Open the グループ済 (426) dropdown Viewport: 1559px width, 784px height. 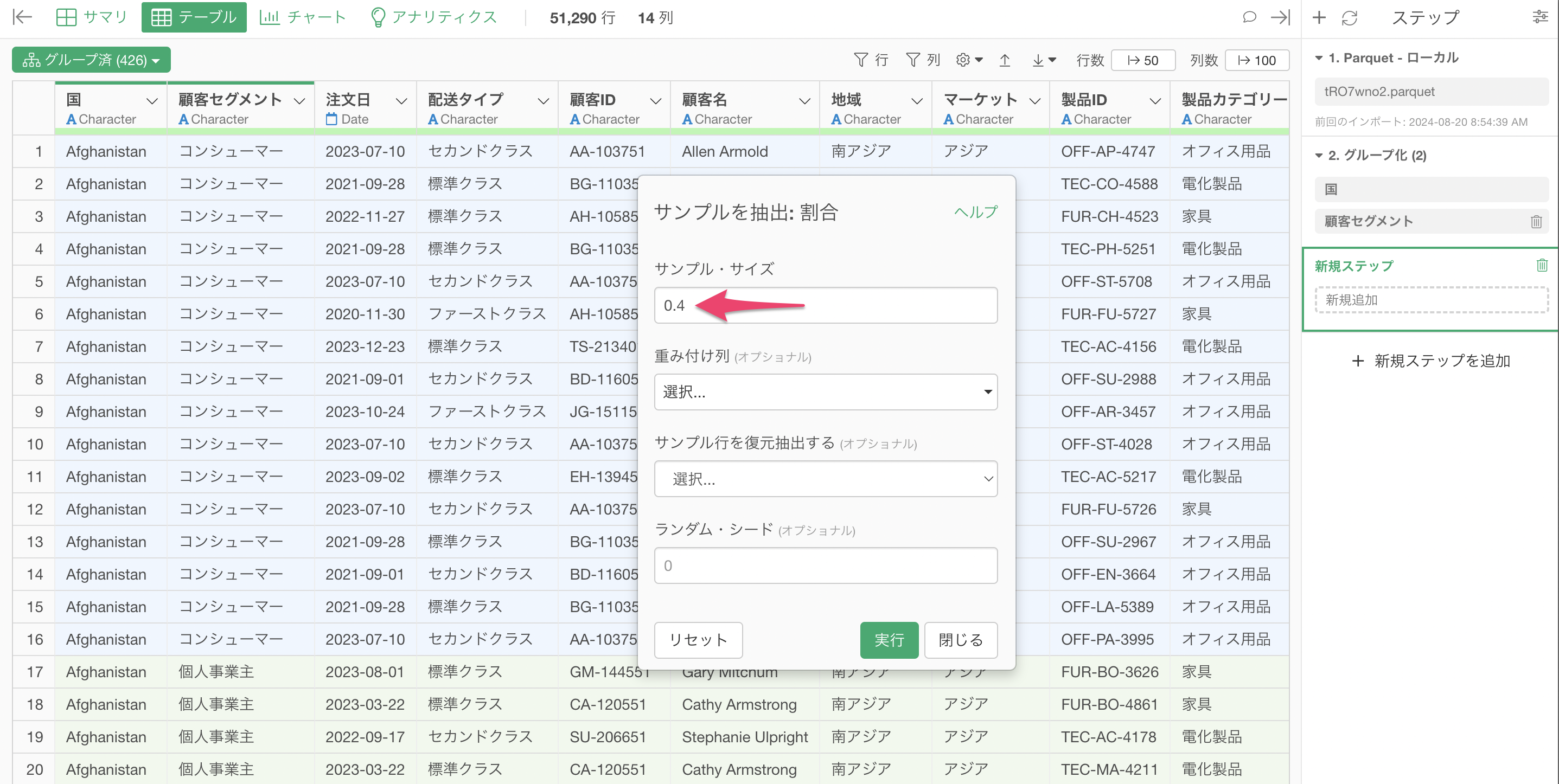(91, 60)
